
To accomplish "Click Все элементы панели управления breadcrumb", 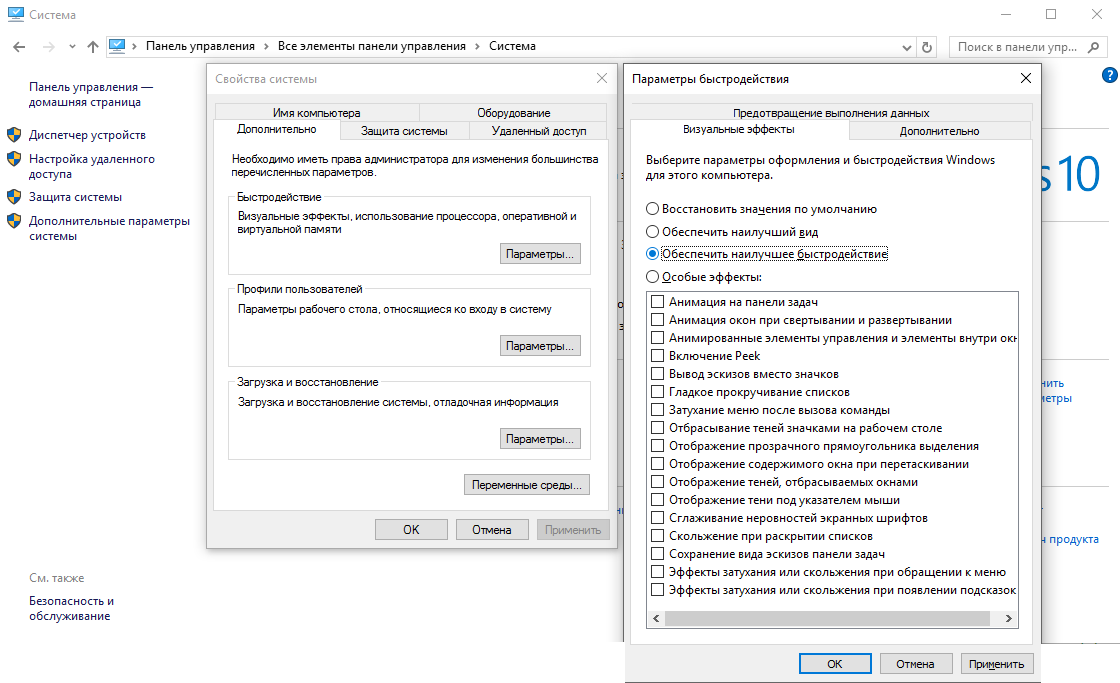I will click(x=371, y=46).
